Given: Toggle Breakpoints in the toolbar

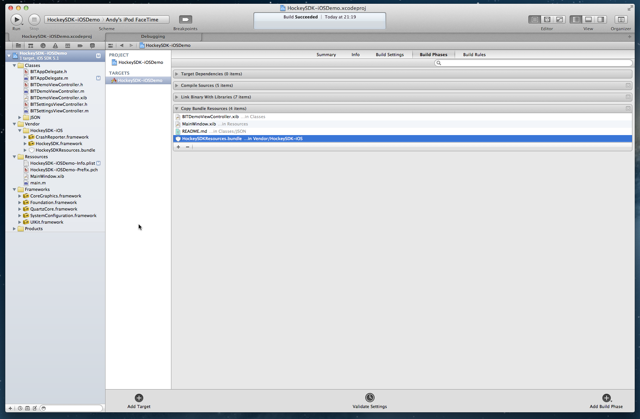Looking at the screenshot, I should click(x=185, y=20).
